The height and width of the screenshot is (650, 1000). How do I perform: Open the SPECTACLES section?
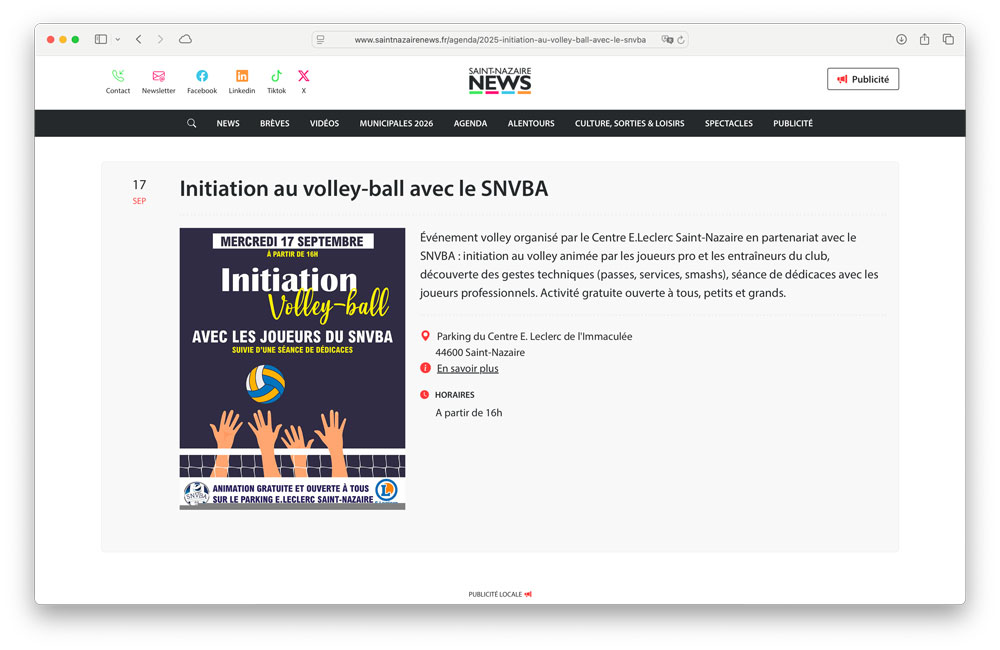728,123
